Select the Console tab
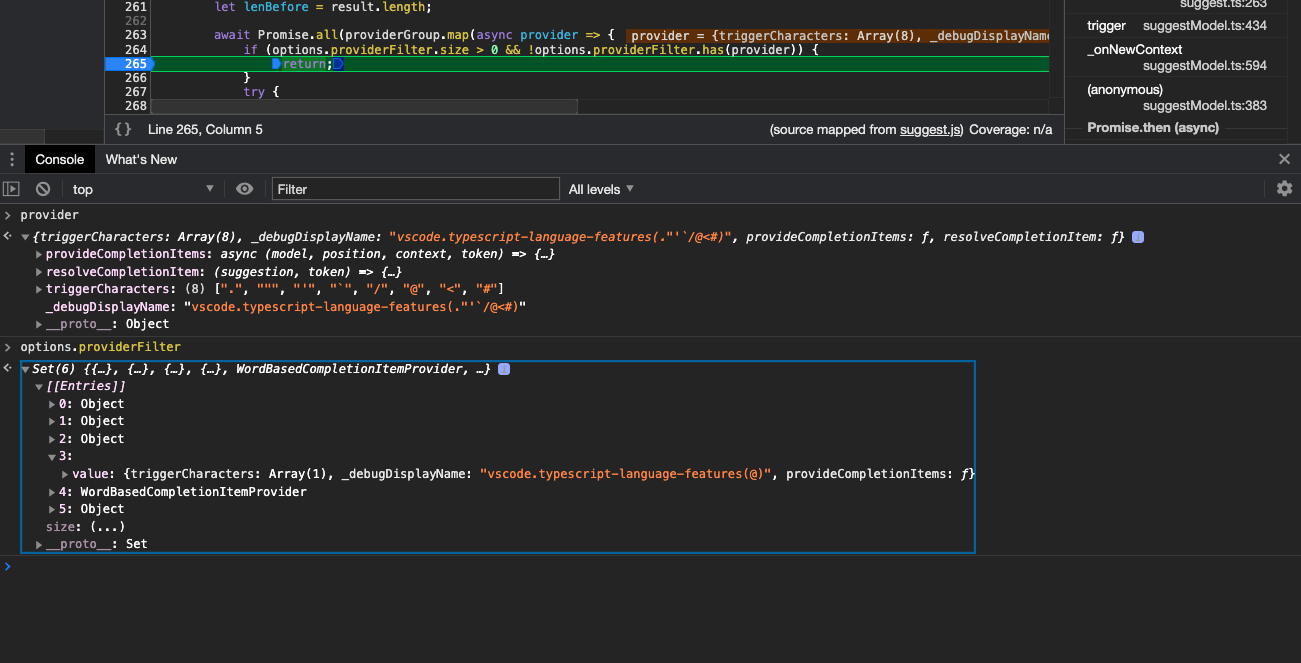The image size is (1301, 663). [x=59, y=159]
